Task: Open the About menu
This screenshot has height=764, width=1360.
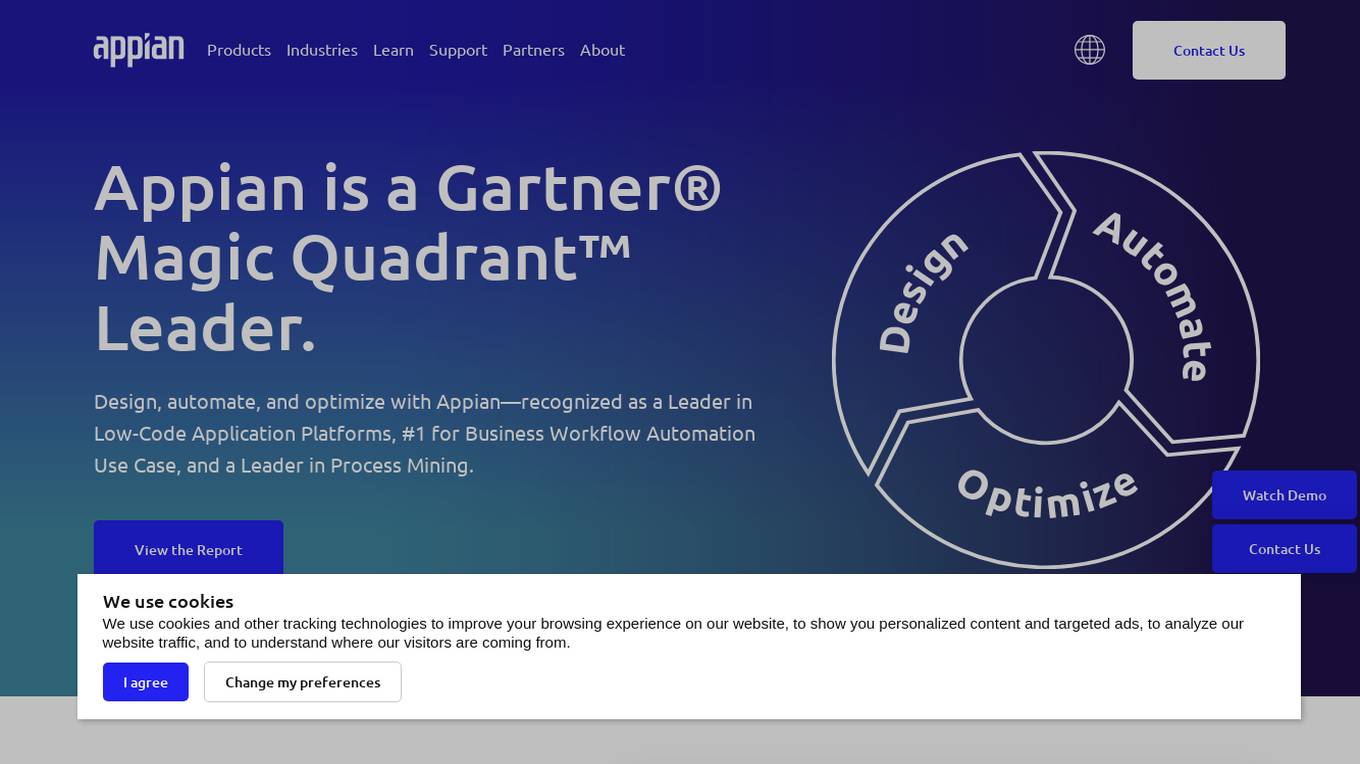Action: (602, 50)
